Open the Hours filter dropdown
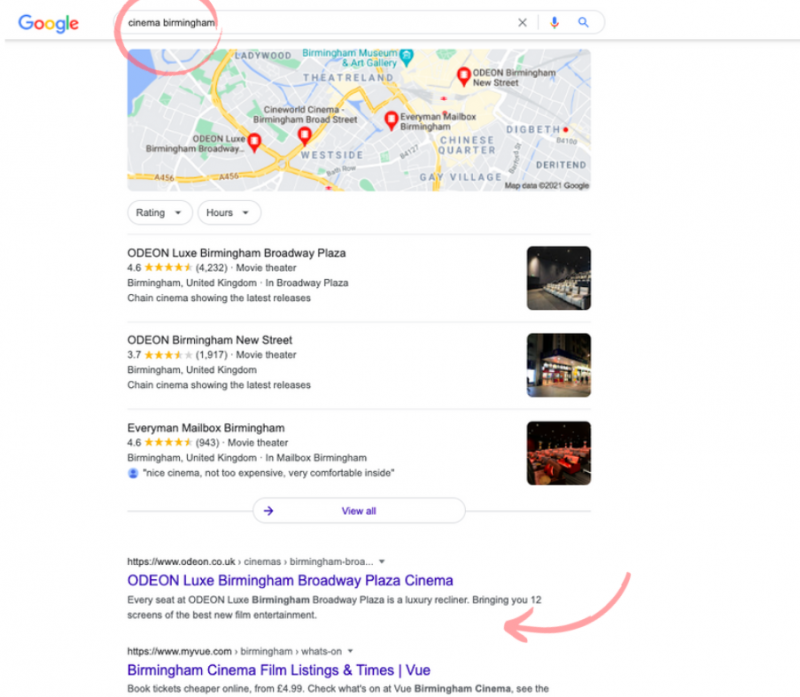This screenshot has width=800, height=697. pos(229,213)
